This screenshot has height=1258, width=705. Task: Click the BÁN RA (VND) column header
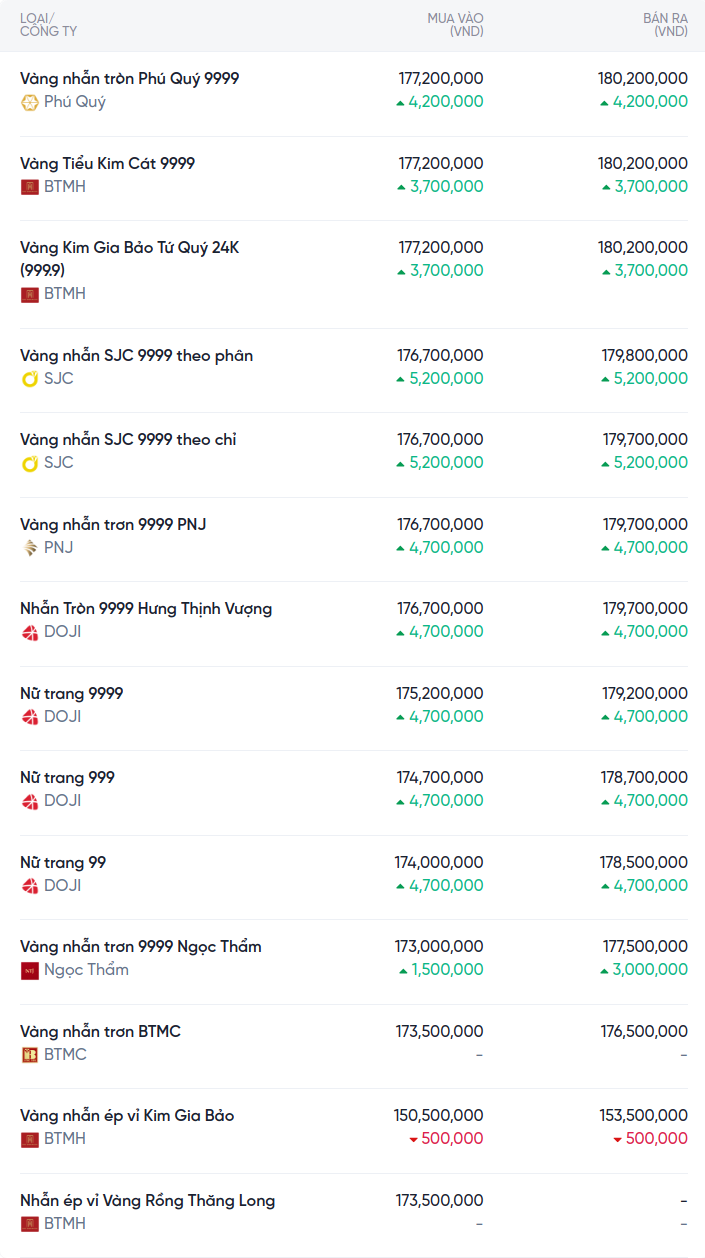click(x=665, y=25)
